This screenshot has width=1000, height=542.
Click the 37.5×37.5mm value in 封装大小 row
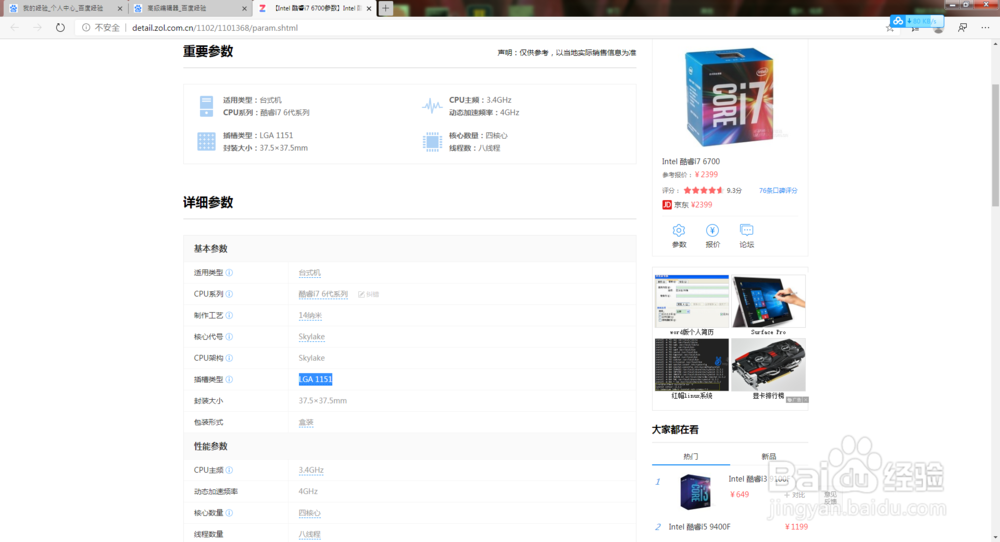point(323,400)
